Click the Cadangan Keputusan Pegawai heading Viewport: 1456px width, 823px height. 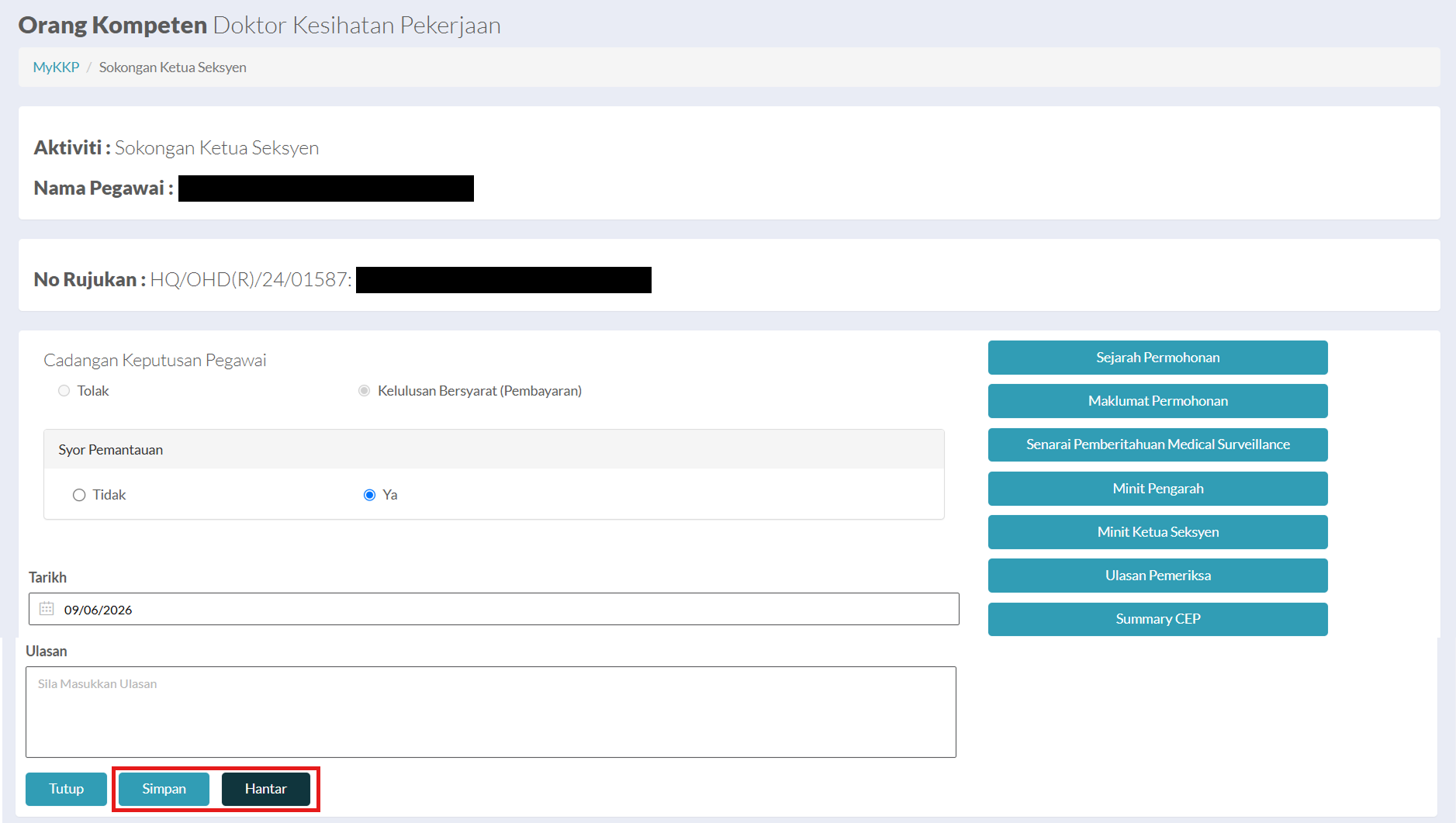(155, 360)
